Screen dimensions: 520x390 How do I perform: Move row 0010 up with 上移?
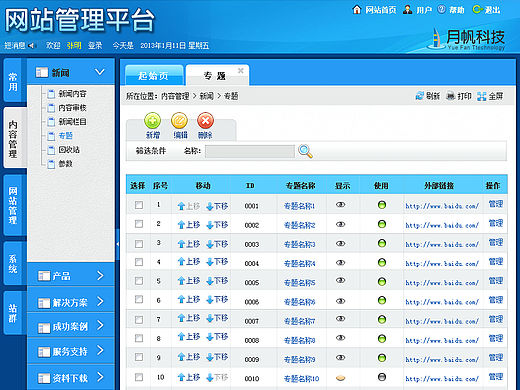(189, 377)
